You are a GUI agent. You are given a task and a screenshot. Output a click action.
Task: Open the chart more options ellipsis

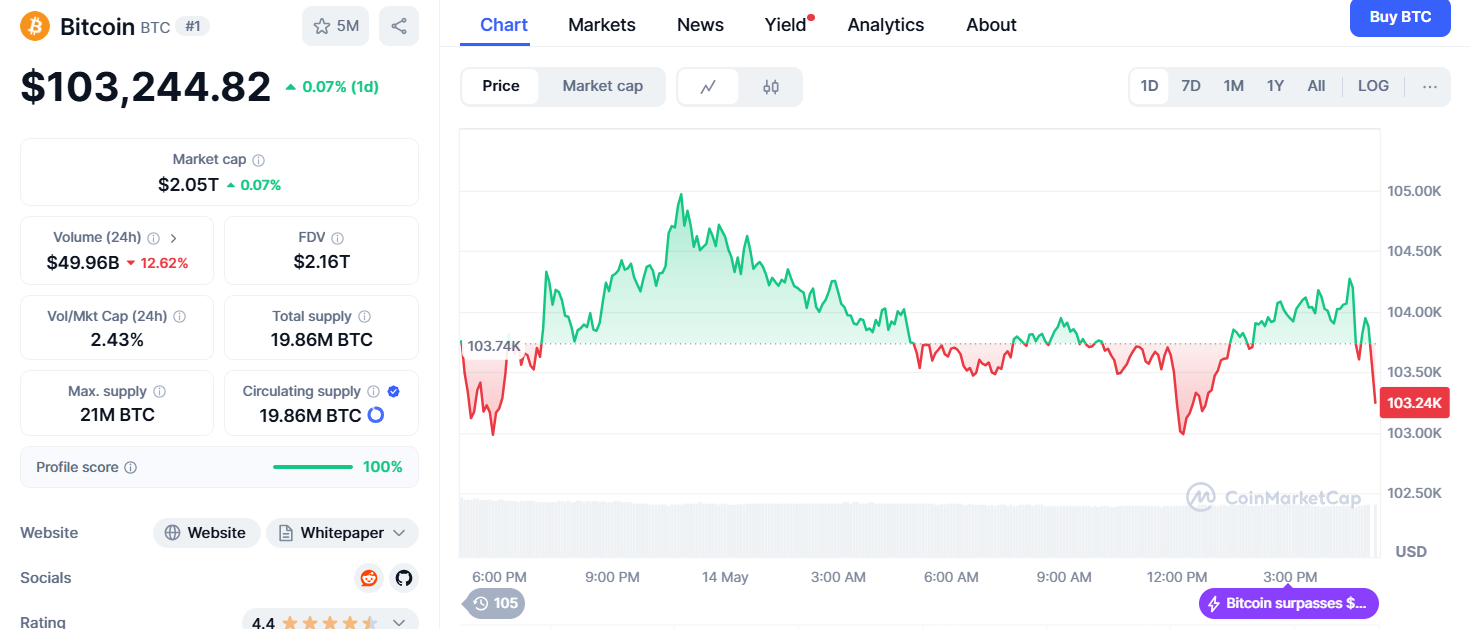[x=1430, y=87]
